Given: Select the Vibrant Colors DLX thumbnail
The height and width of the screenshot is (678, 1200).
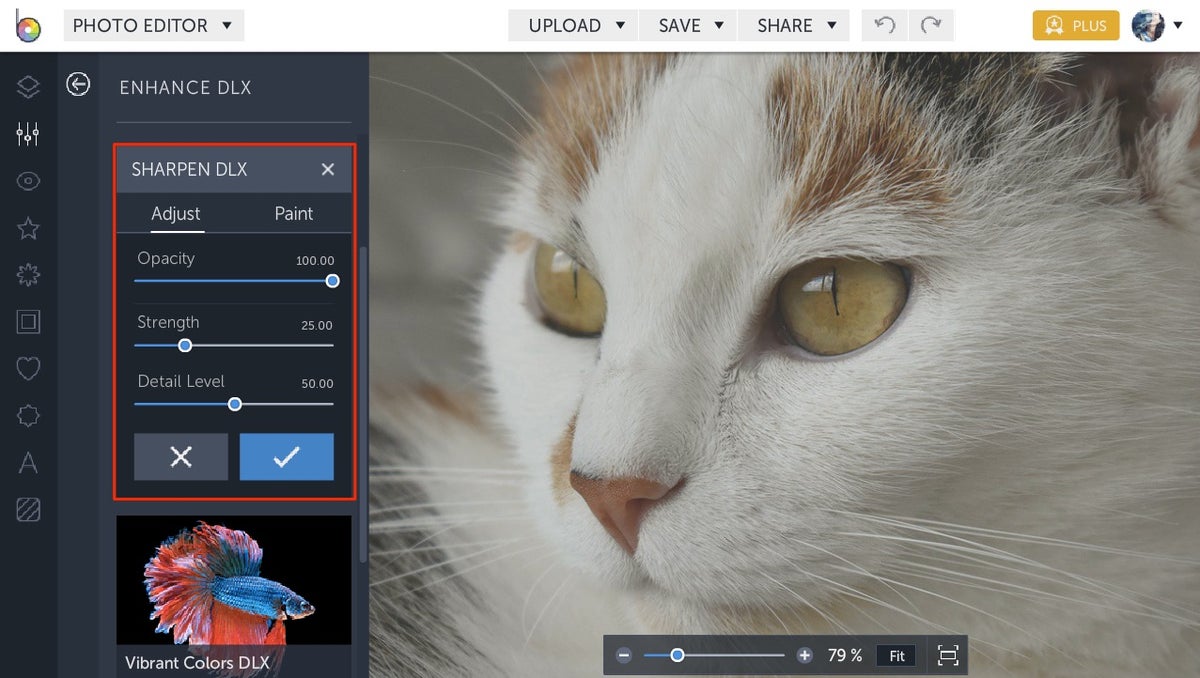Looking at the screenshot, I should coord(233,581).
